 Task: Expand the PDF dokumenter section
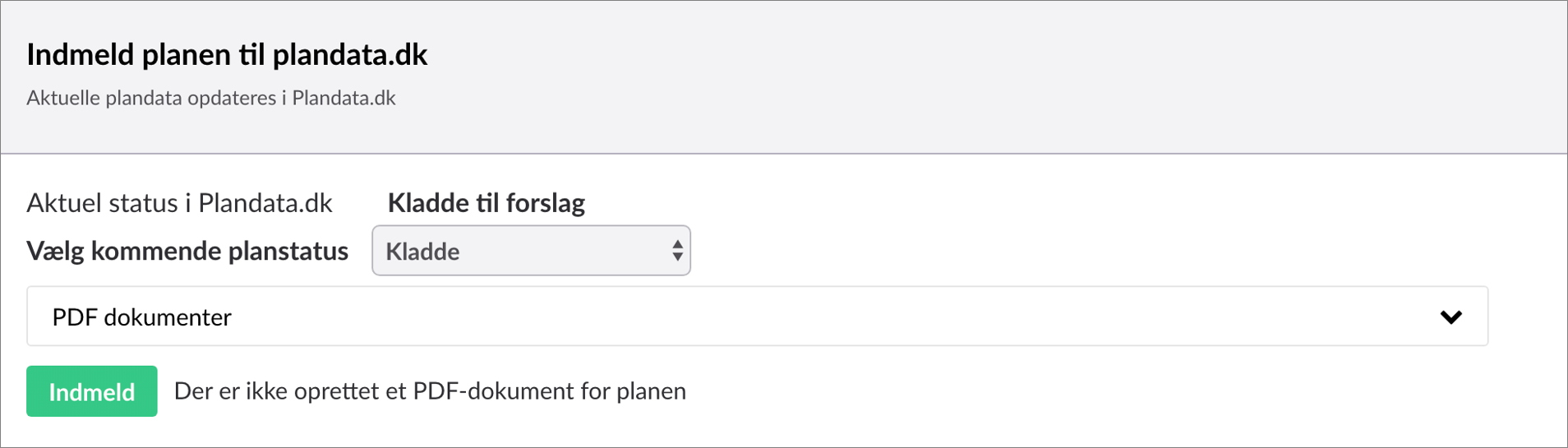tap(756, 316)
